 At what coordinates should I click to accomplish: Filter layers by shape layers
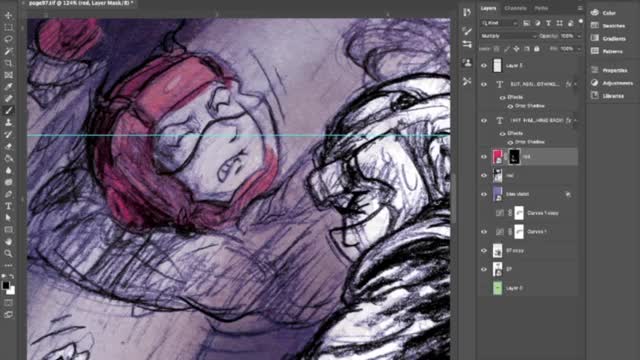(x=560, y=23)
